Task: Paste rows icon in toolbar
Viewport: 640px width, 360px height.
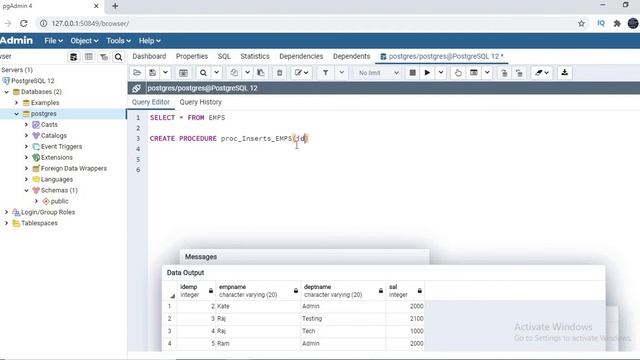Action: (260, 73)
